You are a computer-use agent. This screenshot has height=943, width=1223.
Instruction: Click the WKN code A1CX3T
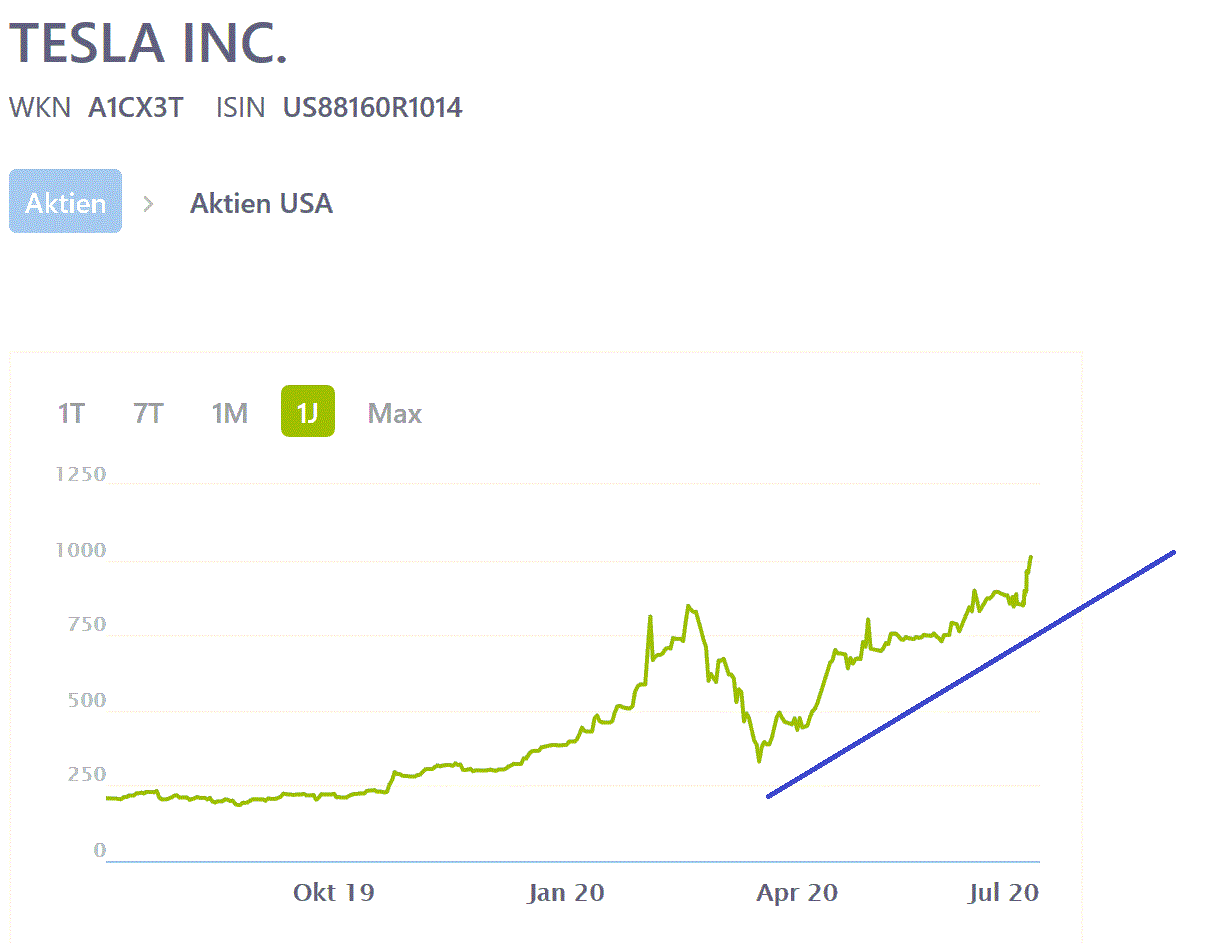(x=135, y=108)
